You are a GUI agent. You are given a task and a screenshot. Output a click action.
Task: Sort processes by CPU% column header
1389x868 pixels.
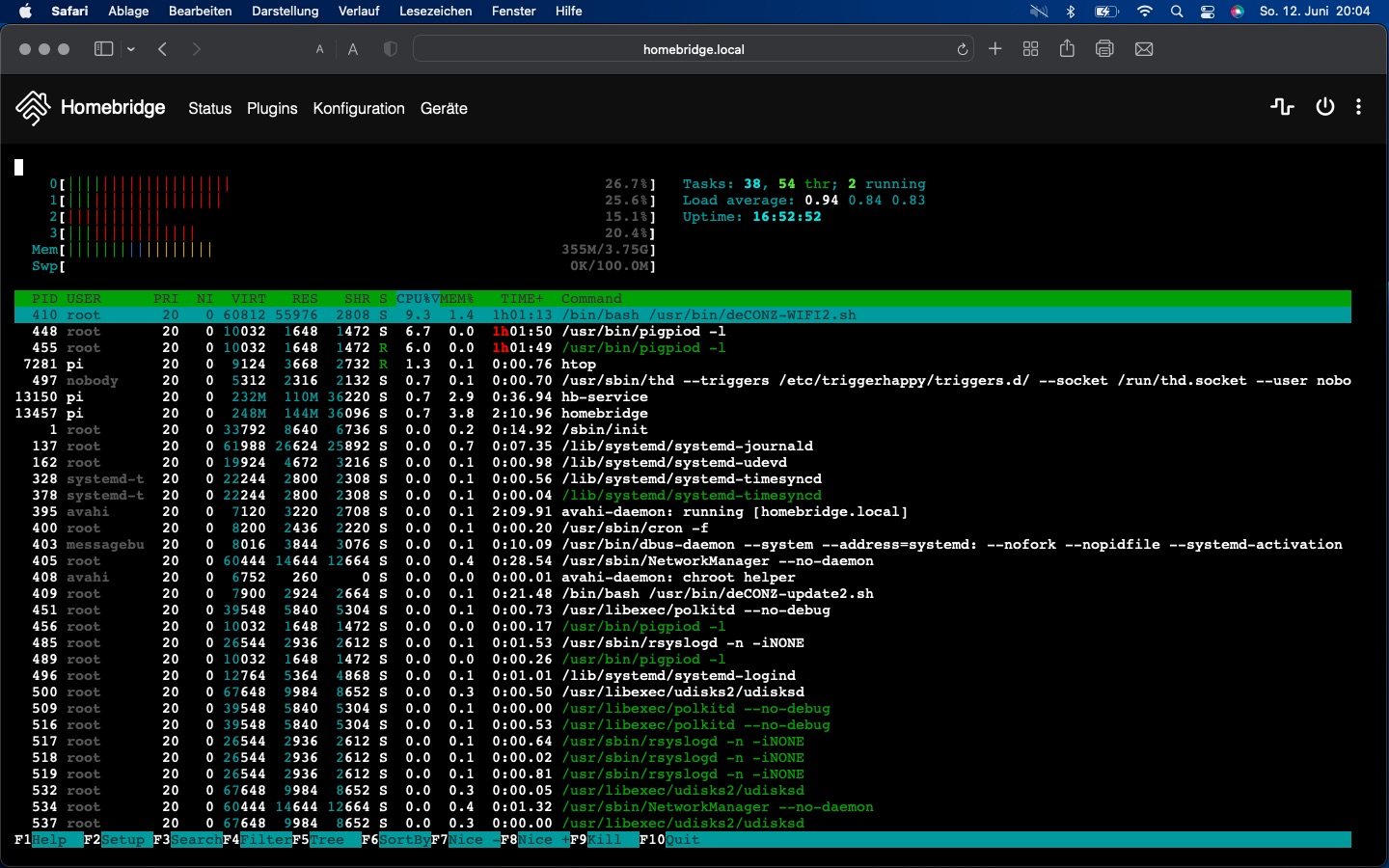coord(417,299)
